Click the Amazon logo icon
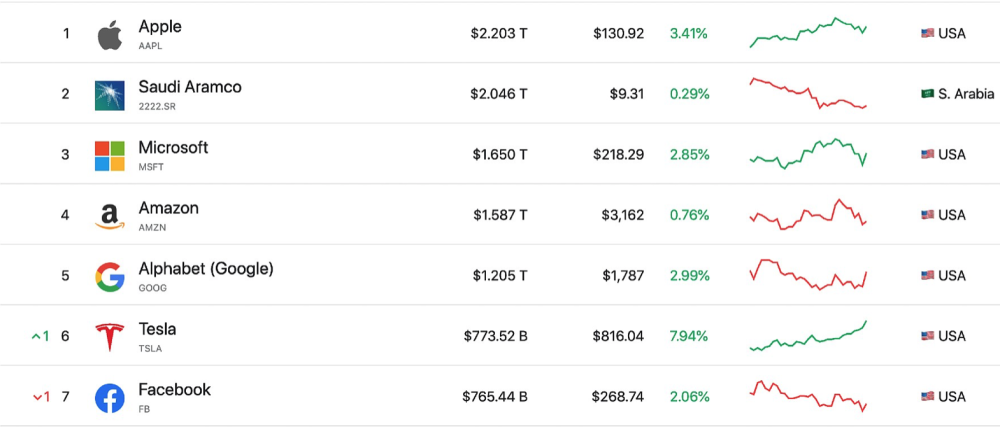 tap(110, 216)
